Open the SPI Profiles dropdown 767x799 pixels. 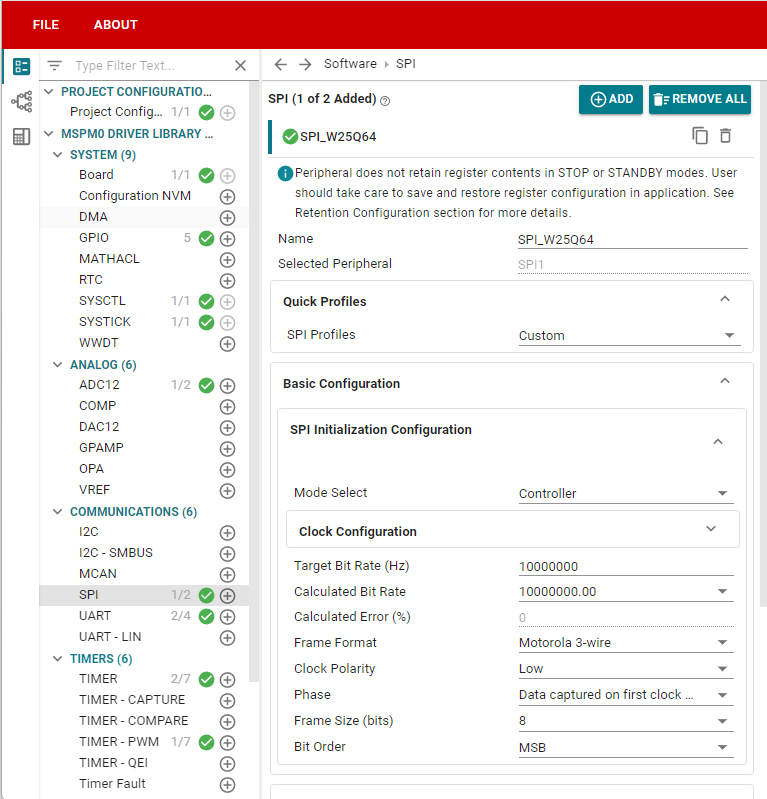coord(629,335)
